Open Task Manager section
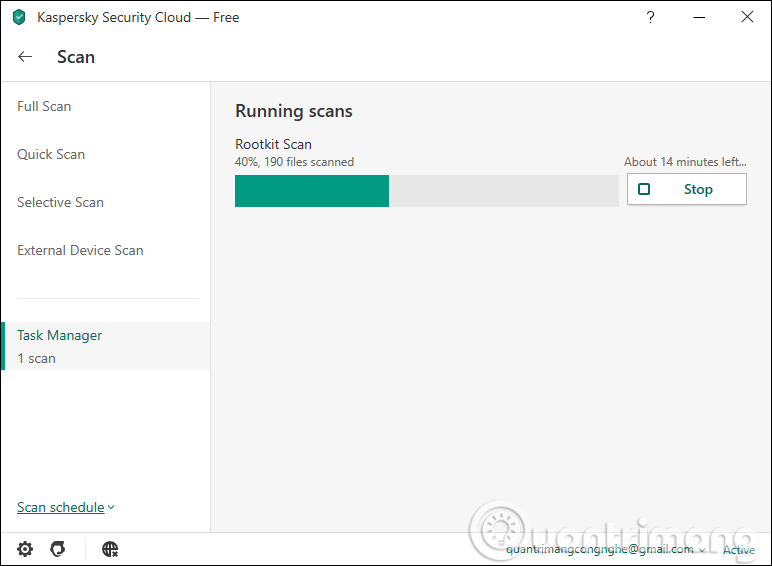The image size is (772, 566). (x=106, y=346)
